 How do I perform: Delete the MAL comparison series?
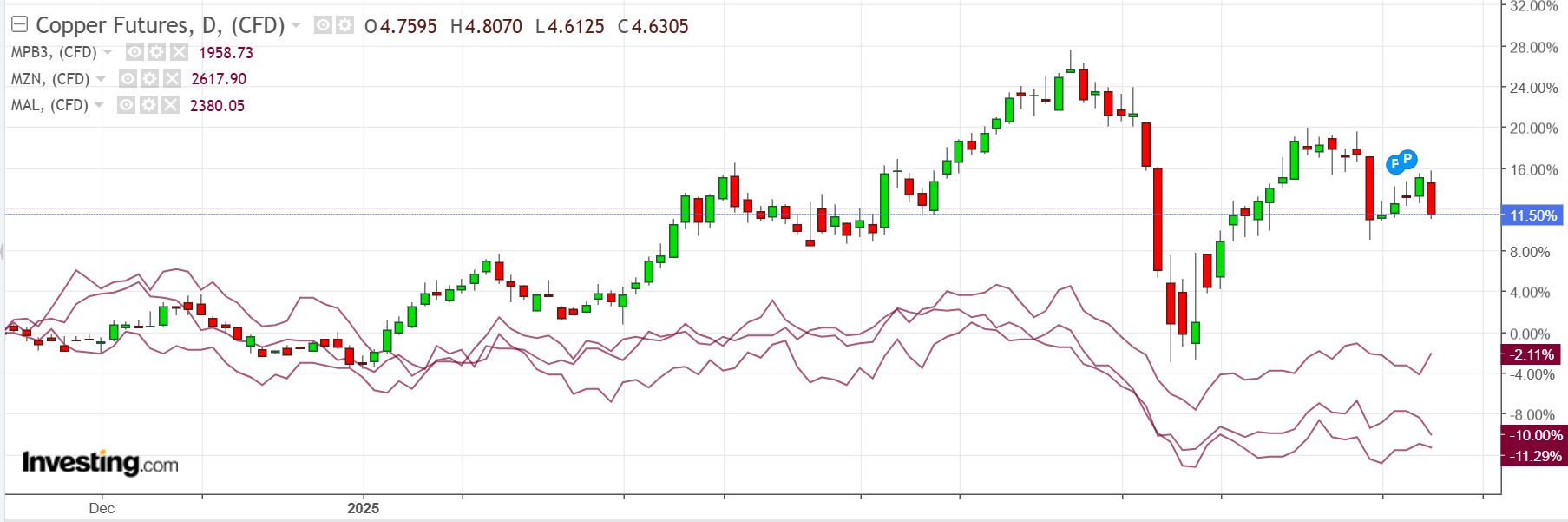(x=170, y=105)
